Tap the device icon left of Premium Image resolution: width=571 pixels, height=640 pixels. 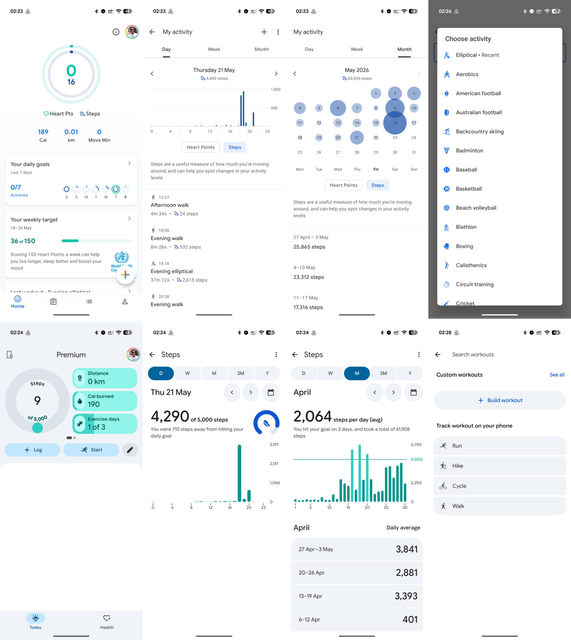tap(10, 355)
